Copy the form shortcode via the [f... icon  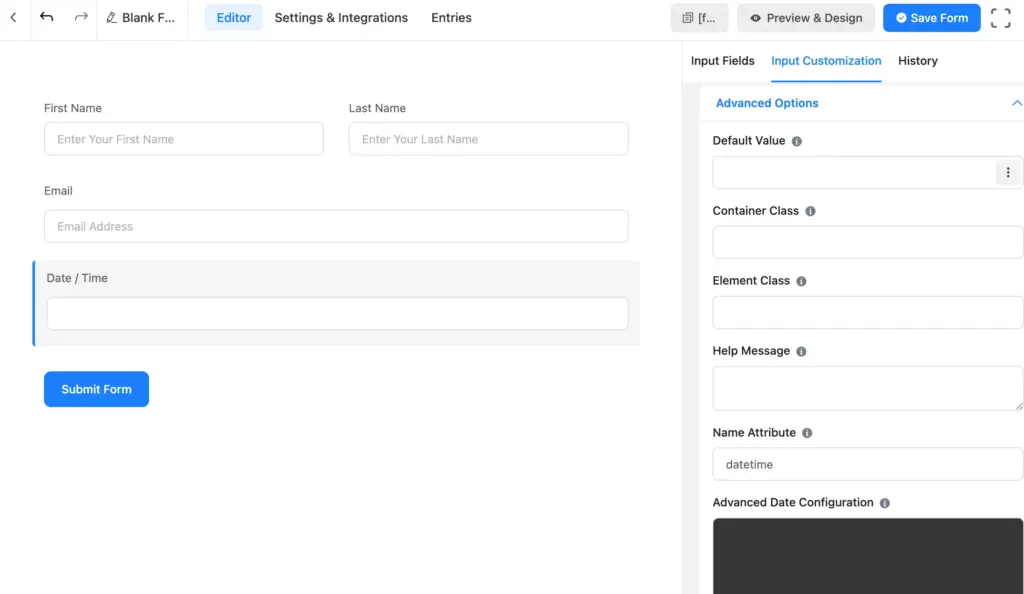(x=700, y=17)
